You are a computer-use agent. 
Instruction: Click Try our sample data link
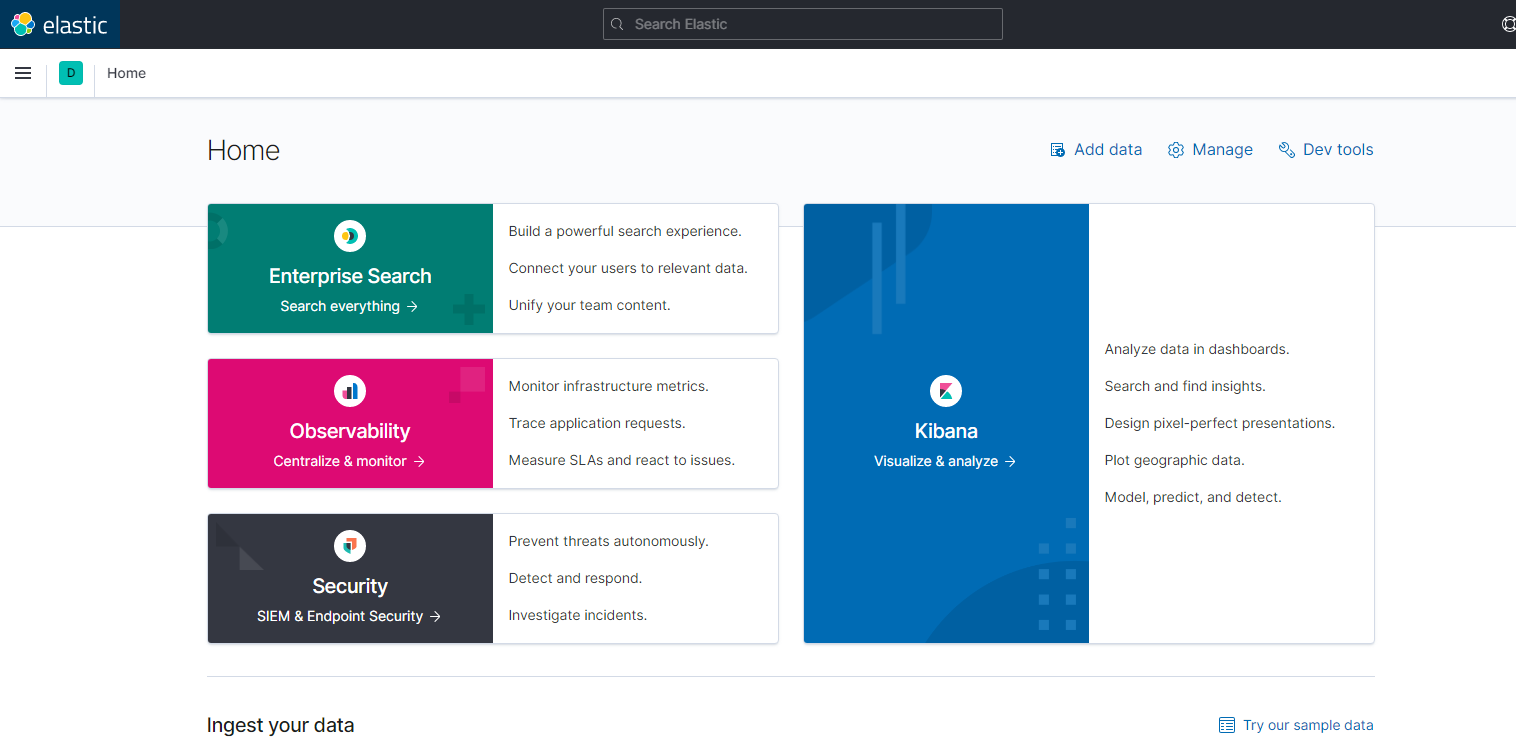1296,726
